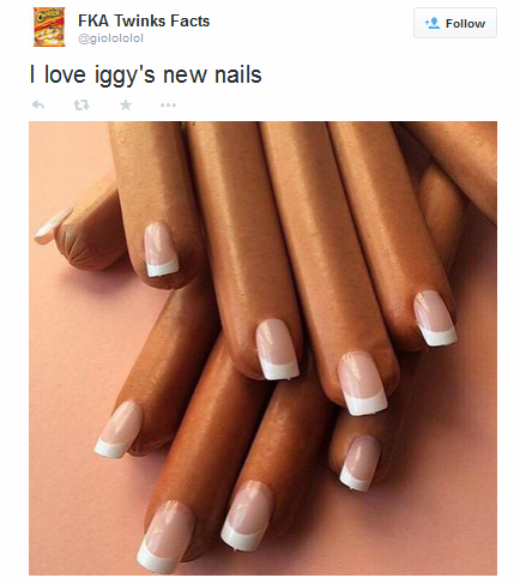
Task: Visit the @giolololol handle link
Action: 111,38
